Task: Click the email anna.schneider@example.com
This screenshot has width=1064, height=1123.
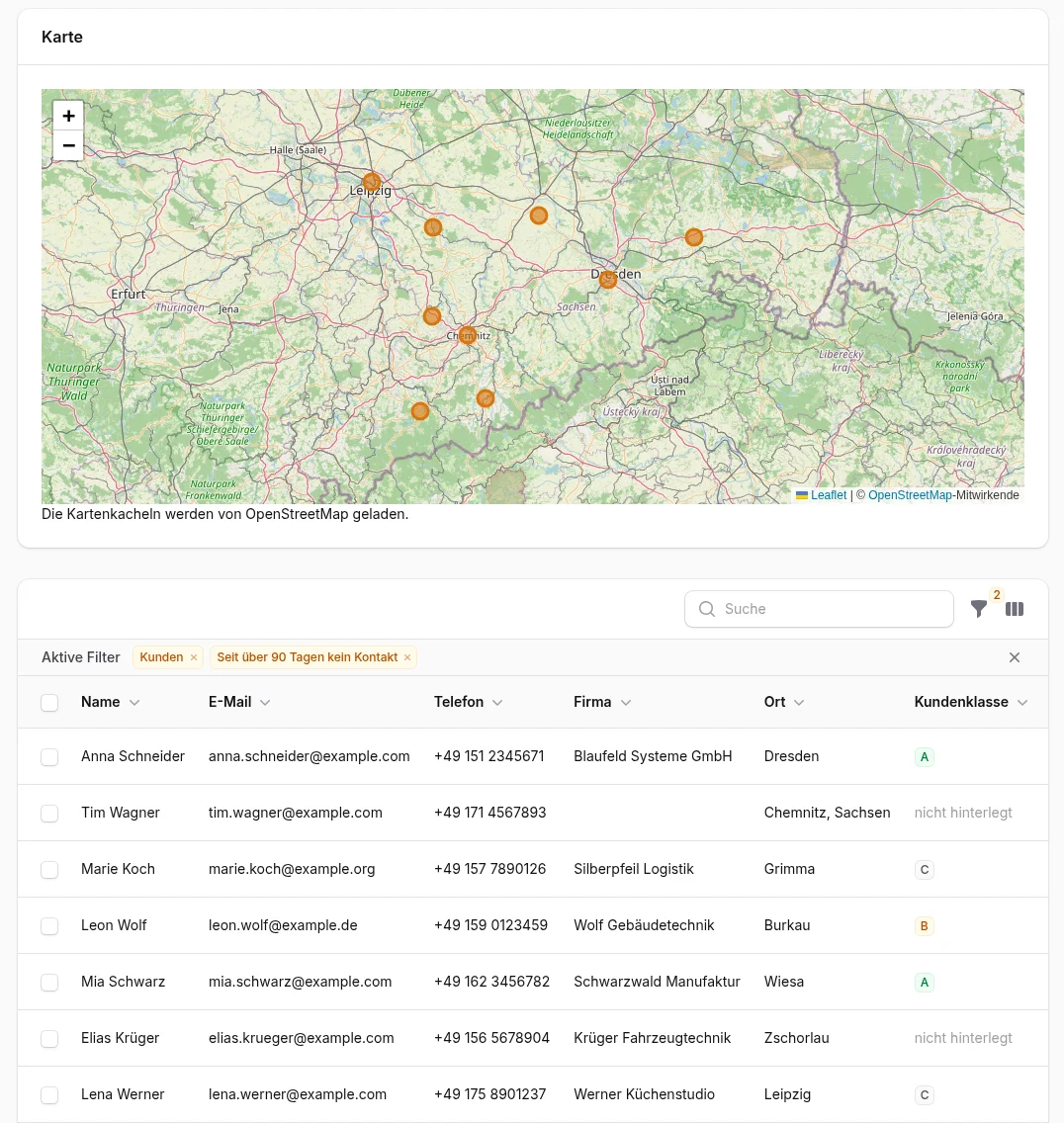Action: click(309, 756)
